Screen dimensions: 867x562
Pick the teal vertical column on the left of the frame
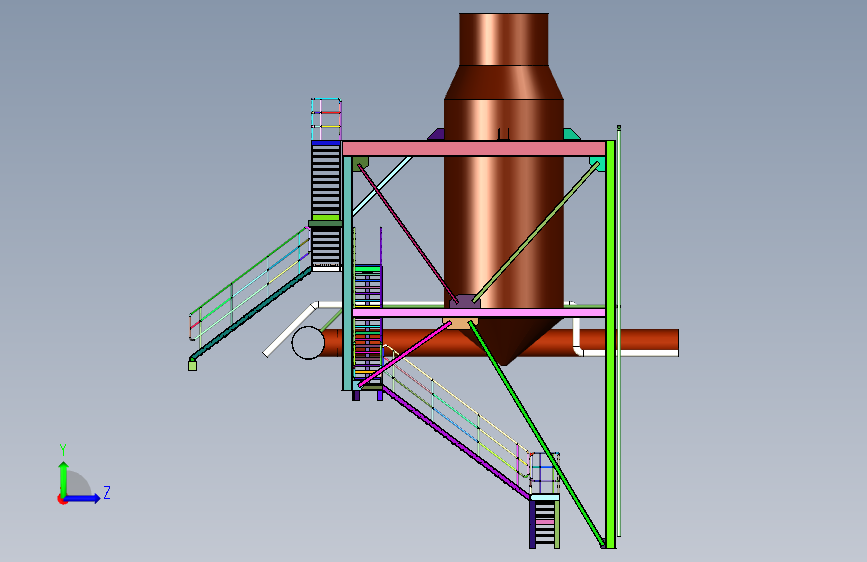point(347,273)
